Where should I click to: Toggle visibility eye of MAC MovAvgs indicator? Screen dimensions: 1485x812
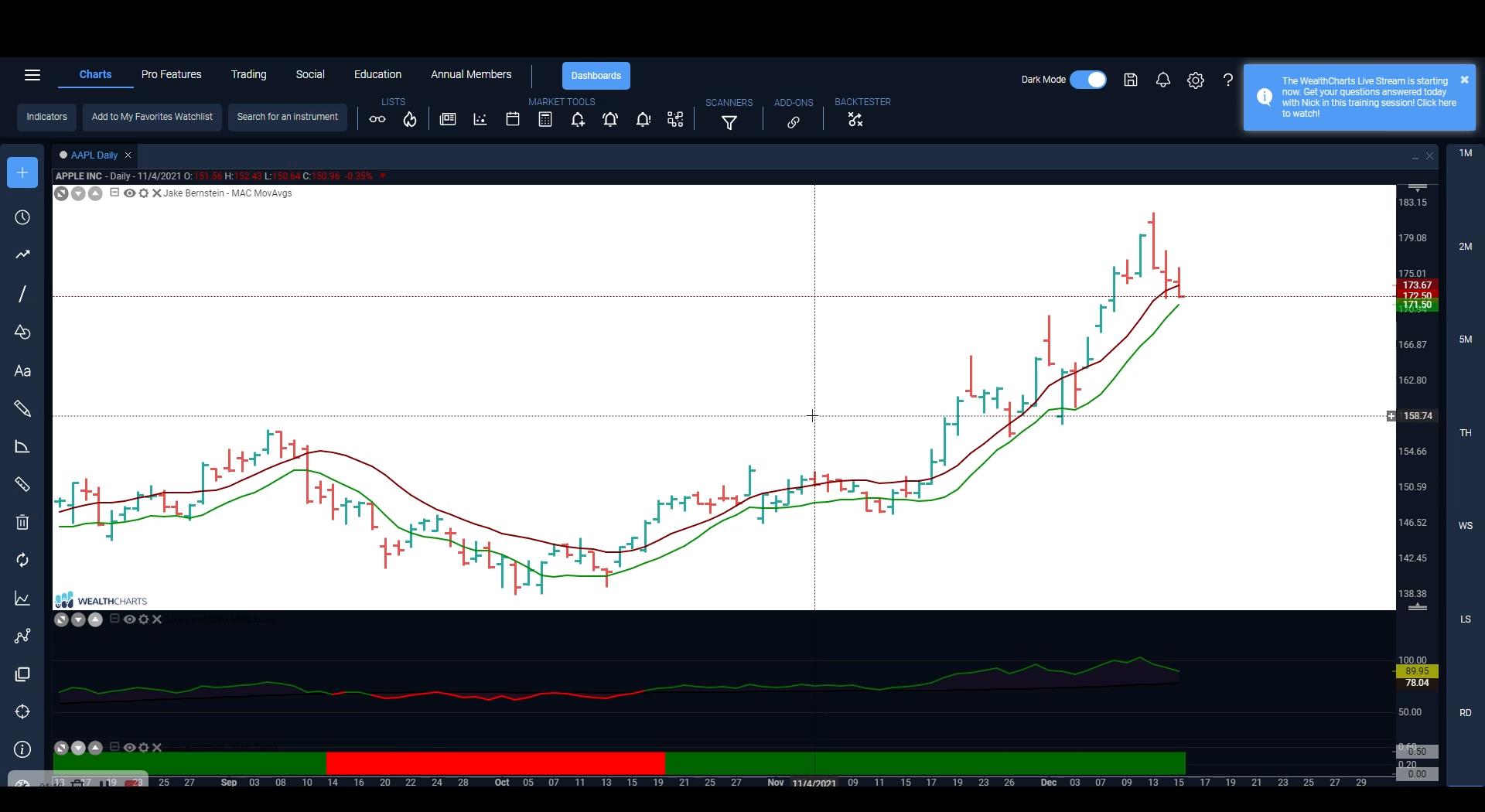129,193
